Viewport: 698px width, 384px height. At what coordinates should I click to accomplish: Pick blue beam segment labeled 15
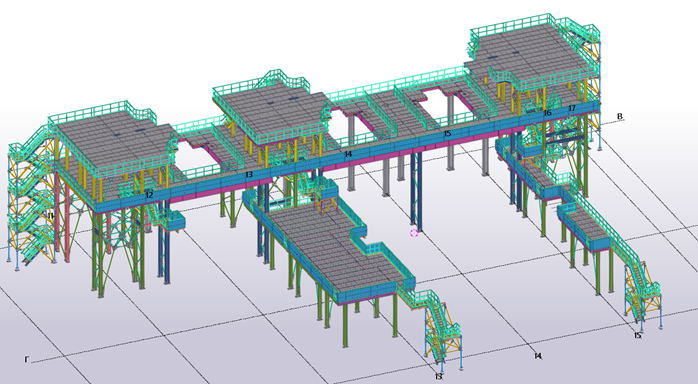(x=447, y=133)
